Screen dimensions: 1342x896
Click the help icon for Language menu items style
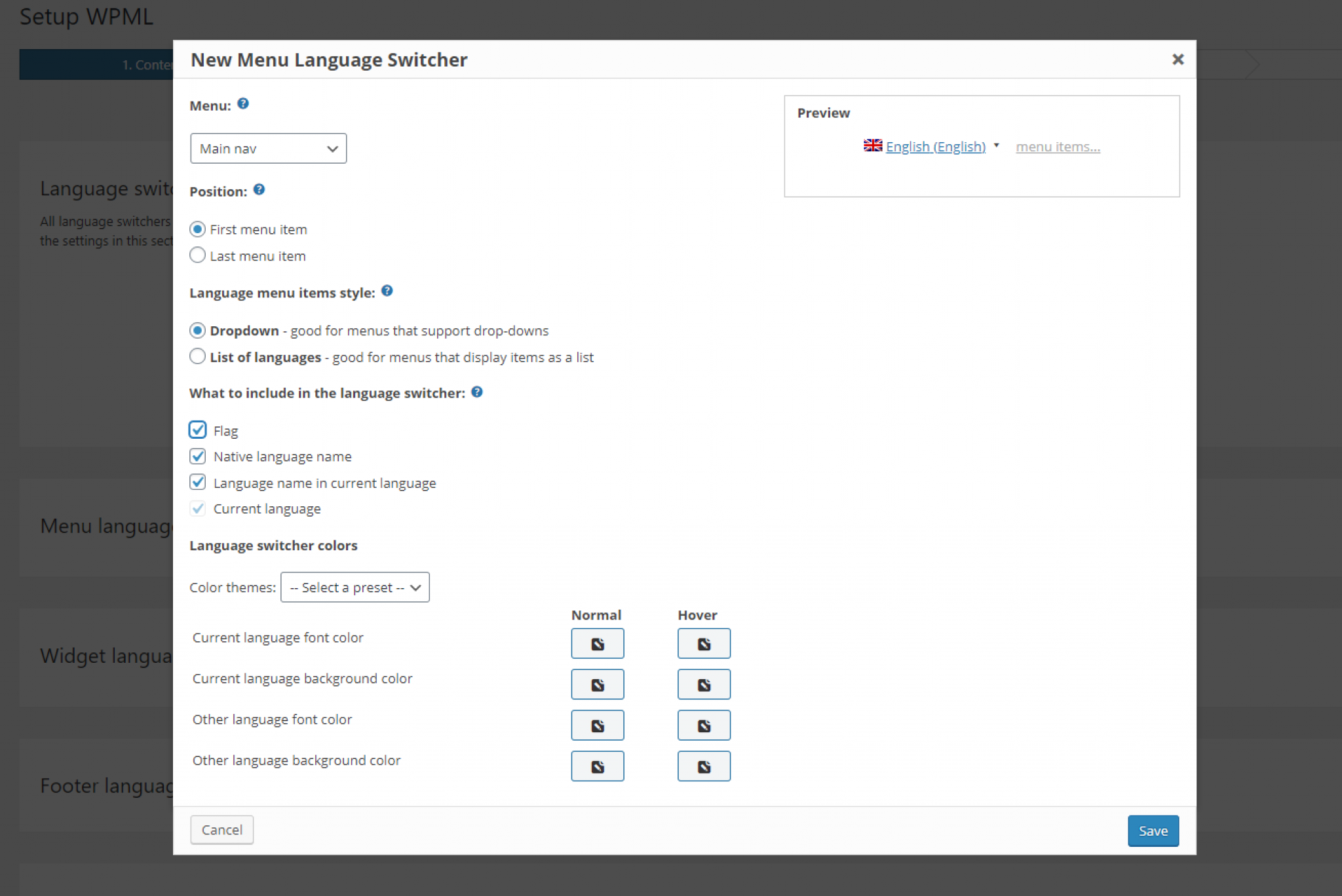pyautogui.click(x=387, y=291)
